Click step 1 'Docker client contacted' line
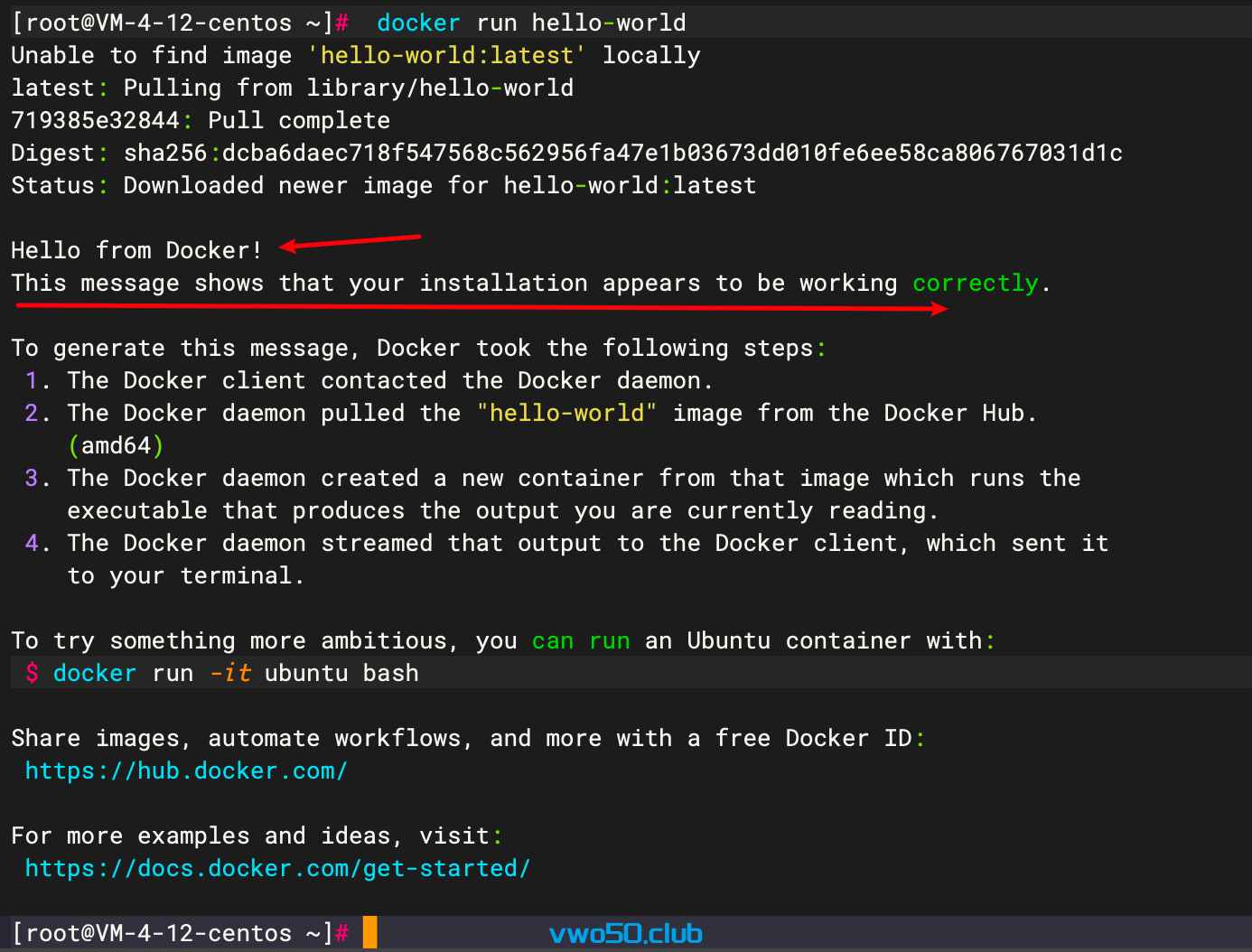The image size is (1252, 952). [369, 380]
